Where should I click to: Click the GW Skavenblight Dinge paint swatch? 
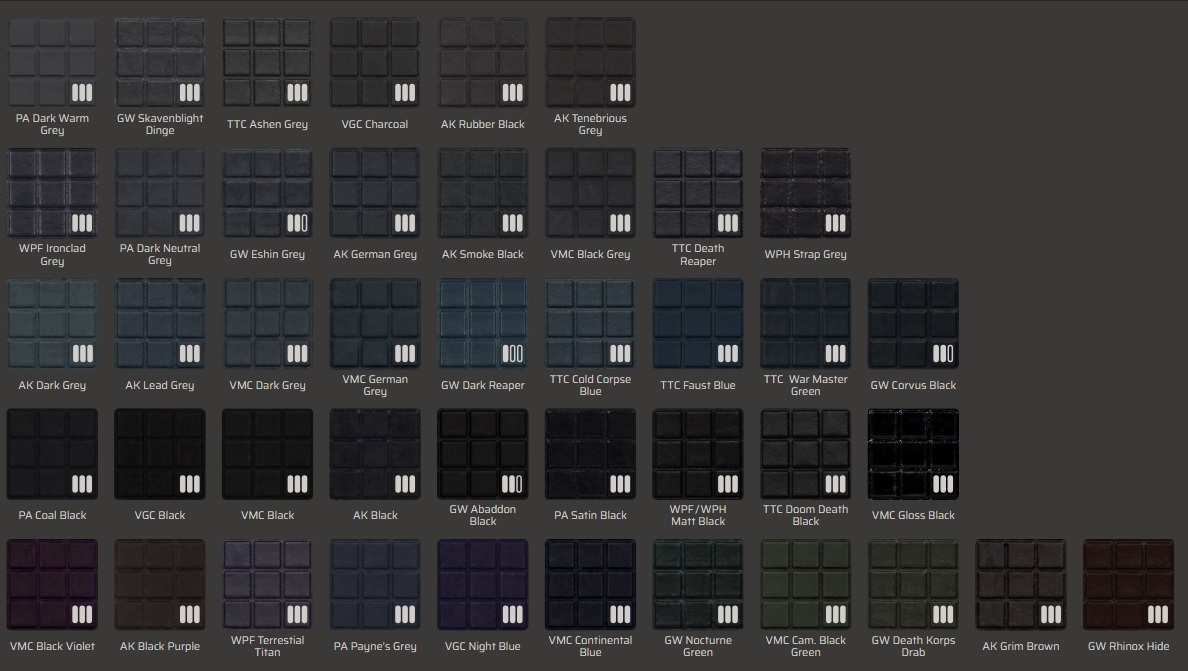[160, 62]
